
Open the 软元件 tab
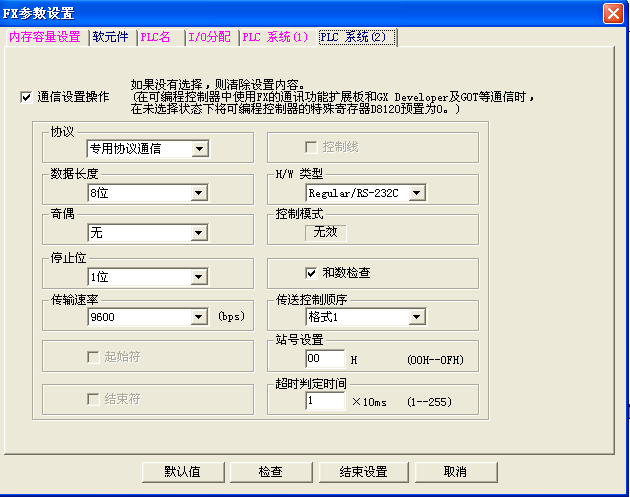112,37
